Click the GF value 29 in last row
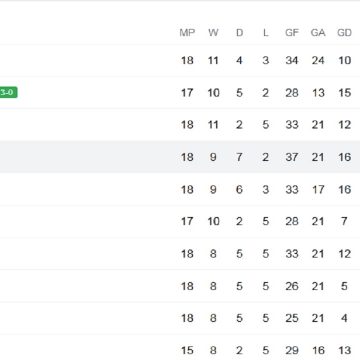The width and height of the screenshot is (360, 360). point(292,350)
